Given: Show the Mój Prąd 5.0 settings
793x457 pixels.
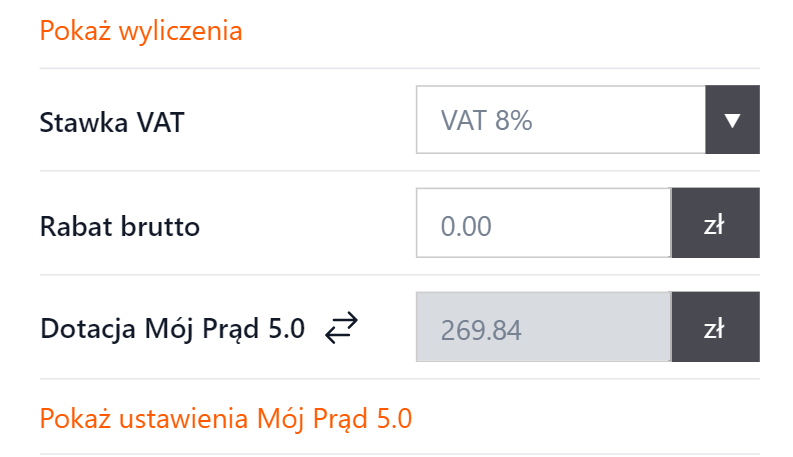Looking at the screenshot, I should (226, 417).
